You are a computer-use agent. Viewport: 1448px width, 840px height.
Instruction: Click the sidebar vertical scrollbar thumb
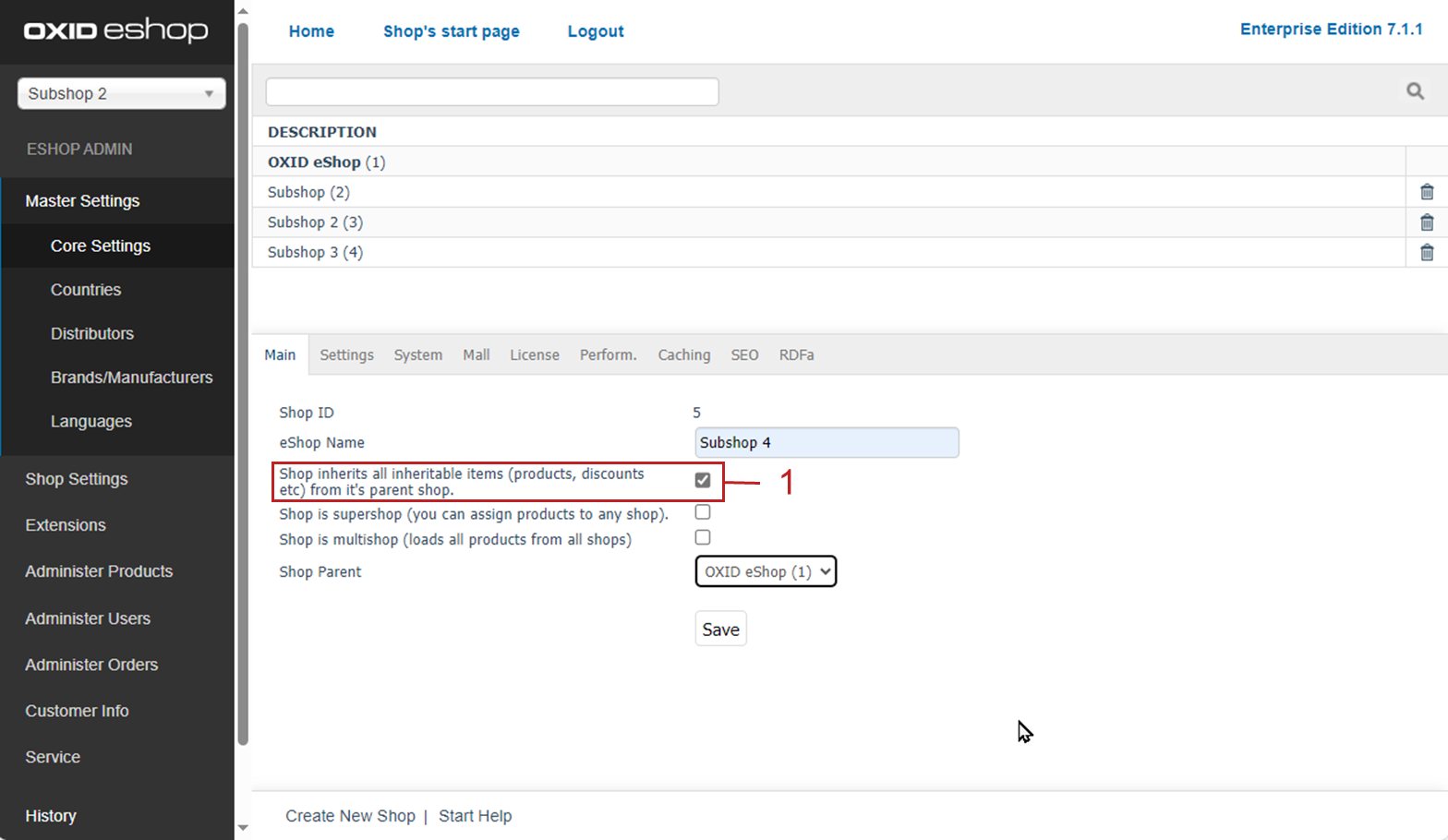click(x=243, y=383)
